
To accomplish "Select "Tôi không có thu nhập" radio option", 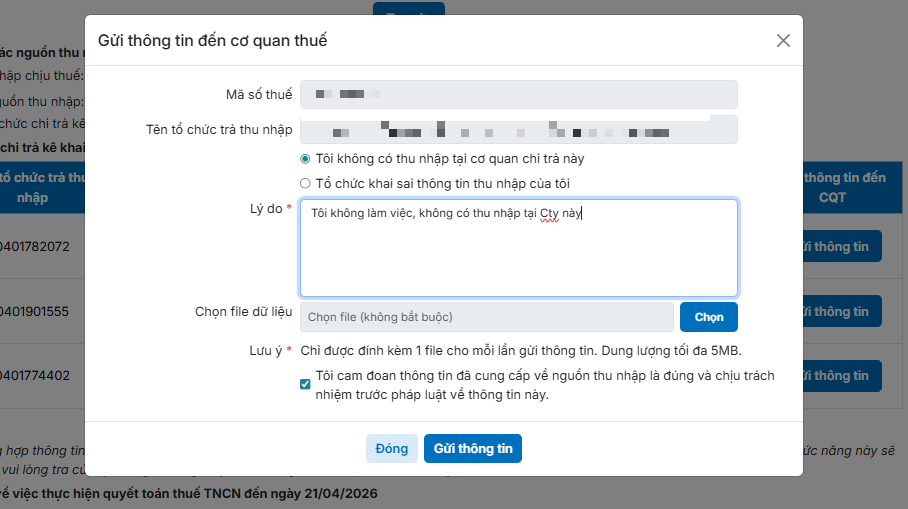I will [306, 159].
